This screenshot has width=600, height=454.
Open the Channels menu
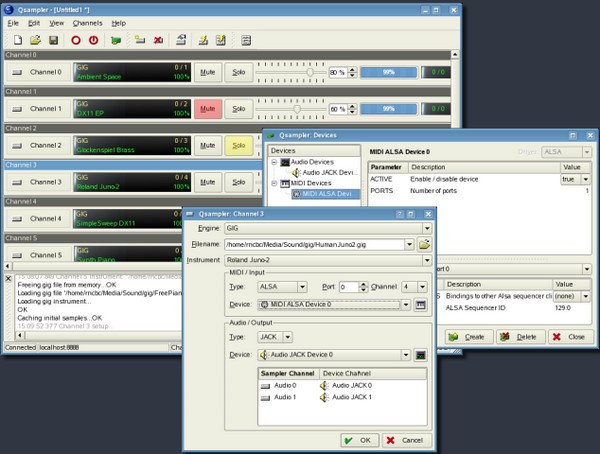88,23
